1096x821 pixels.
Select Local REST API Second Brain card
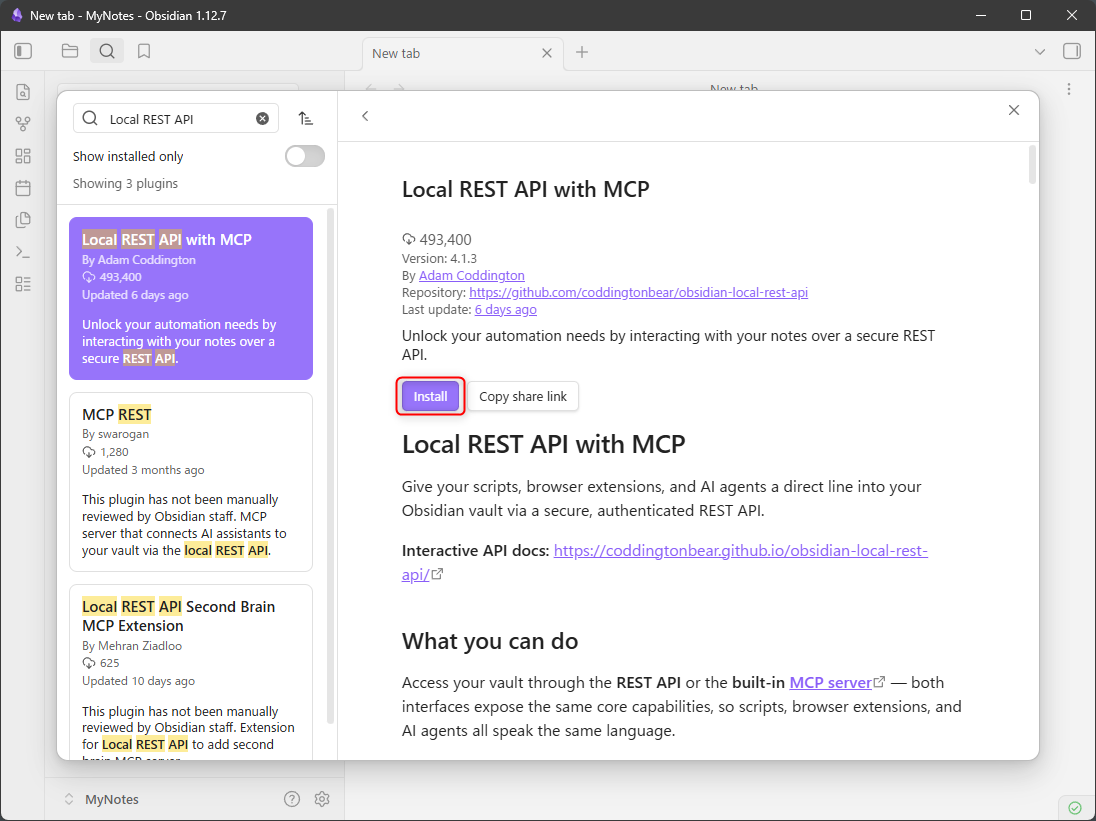point(191,672)
